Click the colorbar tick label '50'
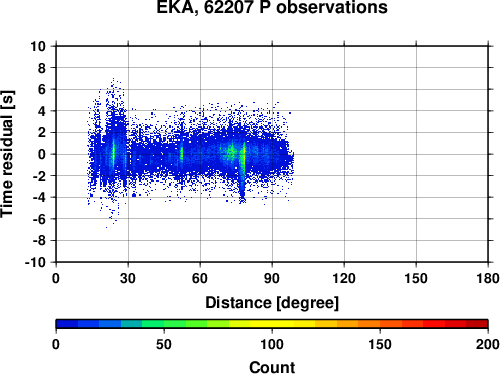 [164, 344]
